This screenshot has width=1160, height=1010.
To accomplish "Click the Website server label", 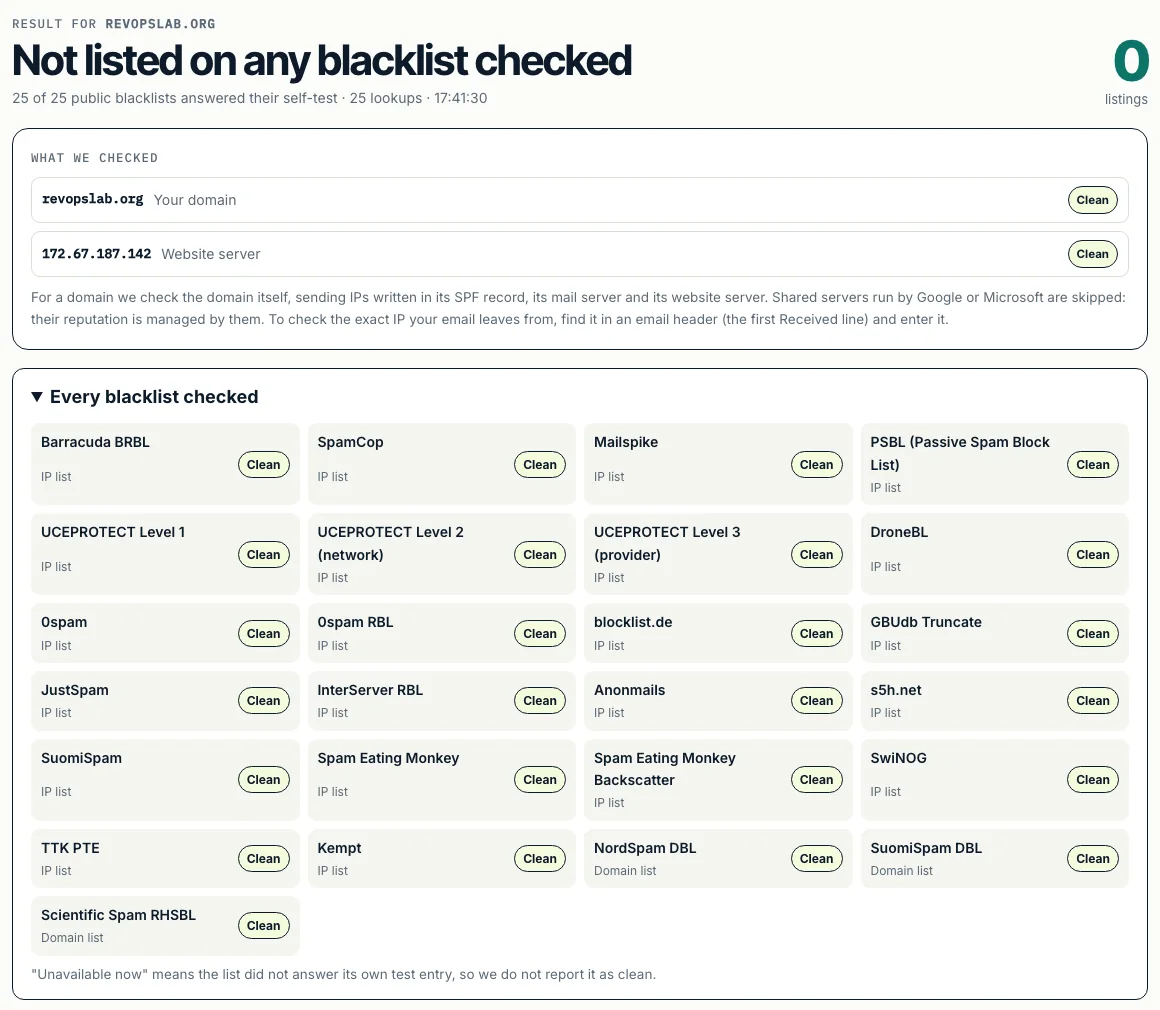I will pyautogui.click(x=211, y=254).
